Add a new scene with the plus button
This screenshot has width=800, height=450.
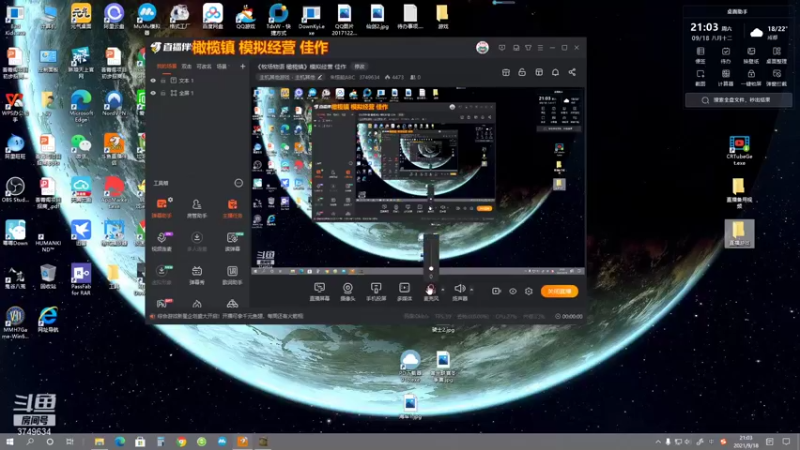coord(243,66)
